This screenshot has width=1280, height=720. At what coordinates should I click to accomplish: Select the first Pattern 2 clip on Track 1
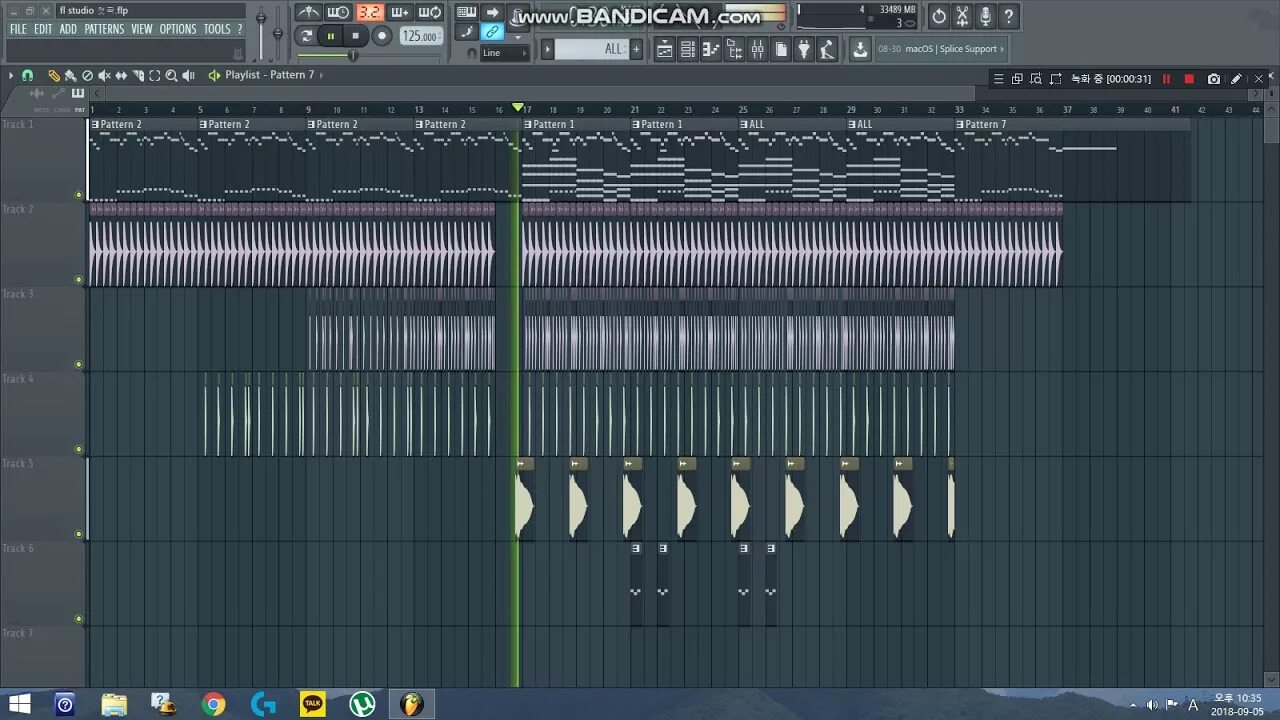tap(143, 160)
